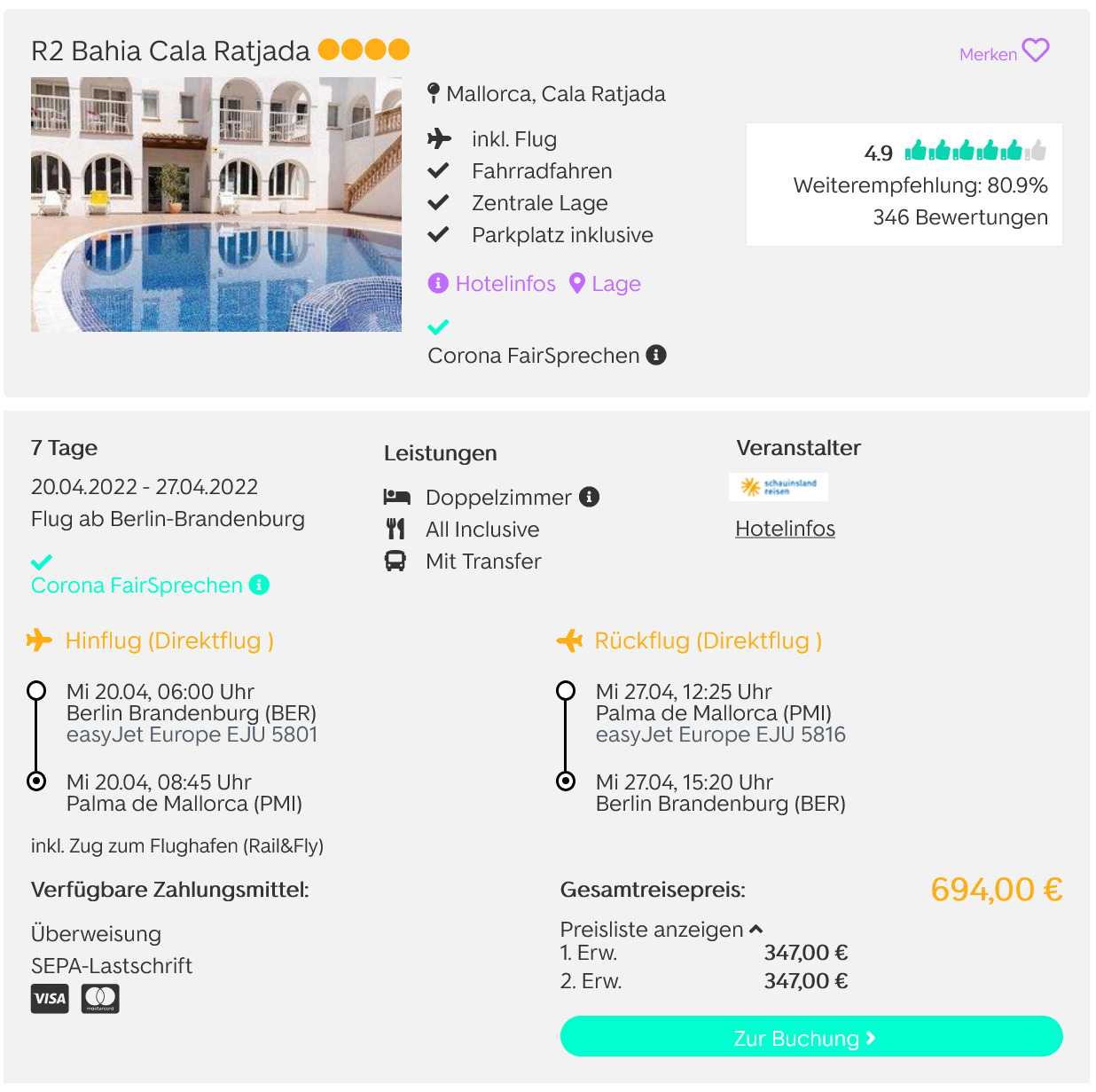
Task: Click the thumbs-up rating icons
Action: [975, 151]
